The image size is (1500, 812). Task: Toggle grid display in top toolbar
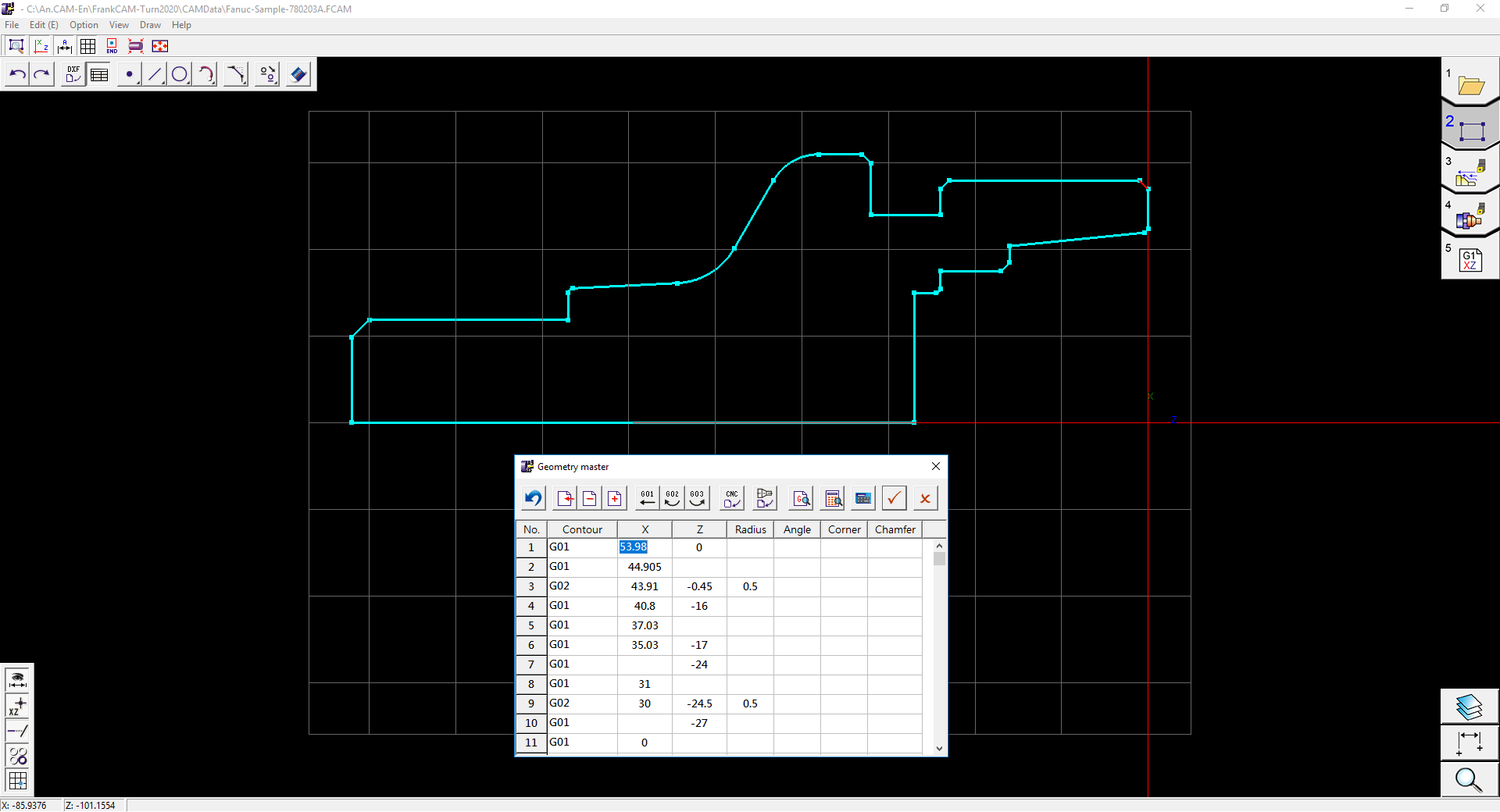(x=88, y=46)
